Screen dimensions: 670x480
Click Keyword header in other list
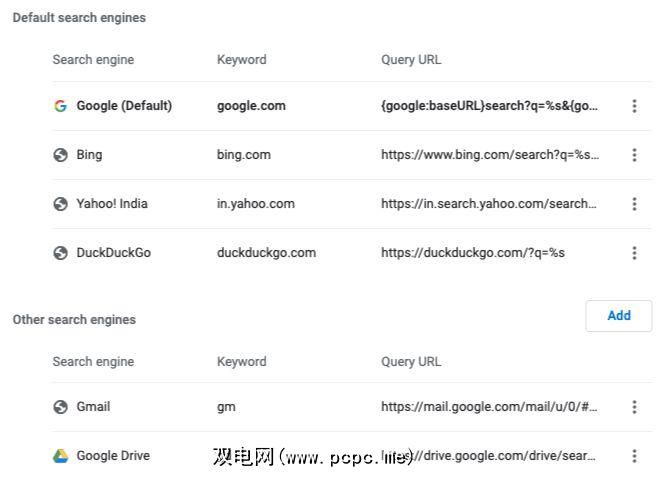click(241, 362)
